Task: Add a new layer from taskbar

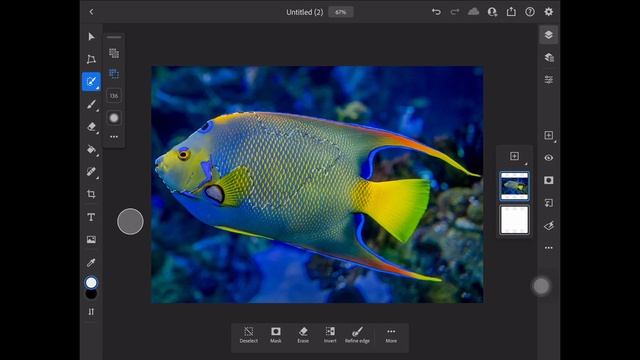Action: pyautogui.click(x=549, y=136)
